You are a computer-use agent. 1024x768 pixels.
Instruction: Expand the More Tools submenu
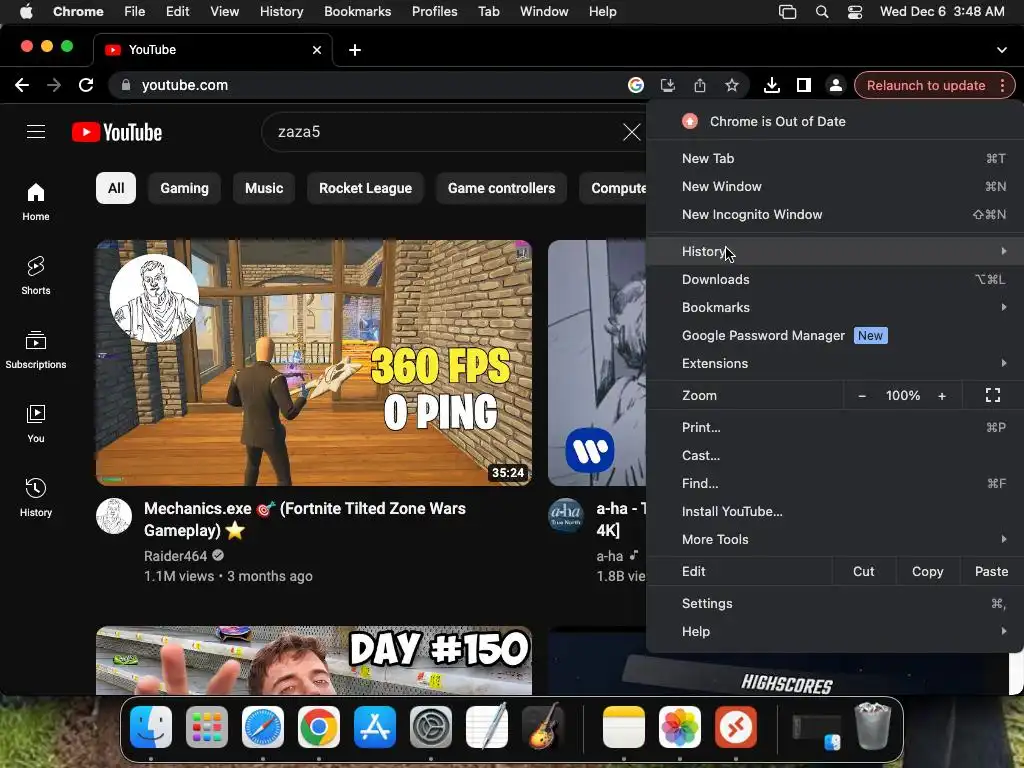point(835,539)
